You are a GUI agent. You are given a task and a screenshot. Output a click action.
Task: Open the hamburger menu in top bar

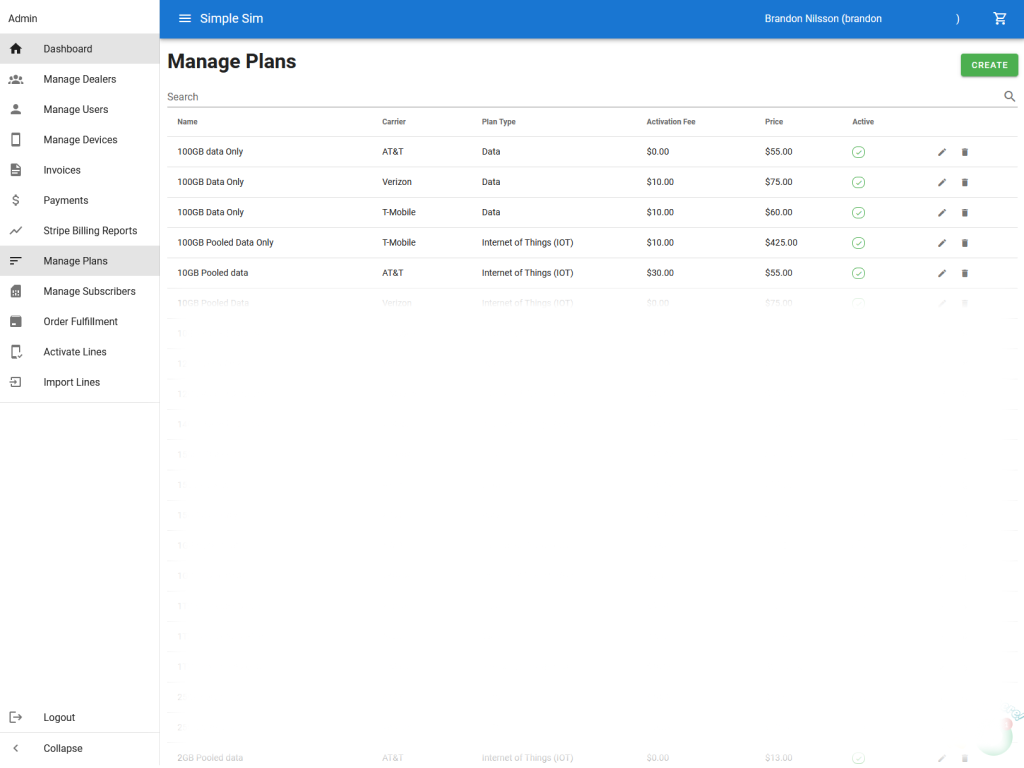click(x=185, y=19)
